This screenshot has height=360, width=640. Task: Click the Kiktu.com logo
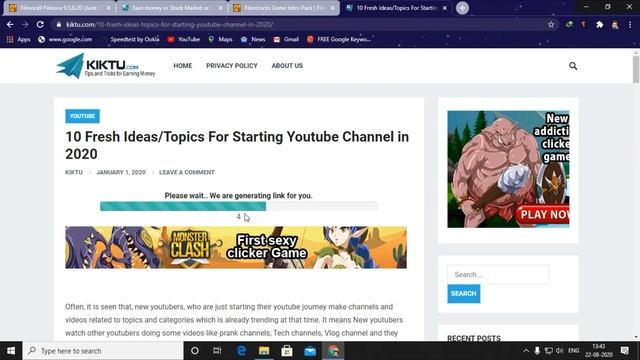106,66
